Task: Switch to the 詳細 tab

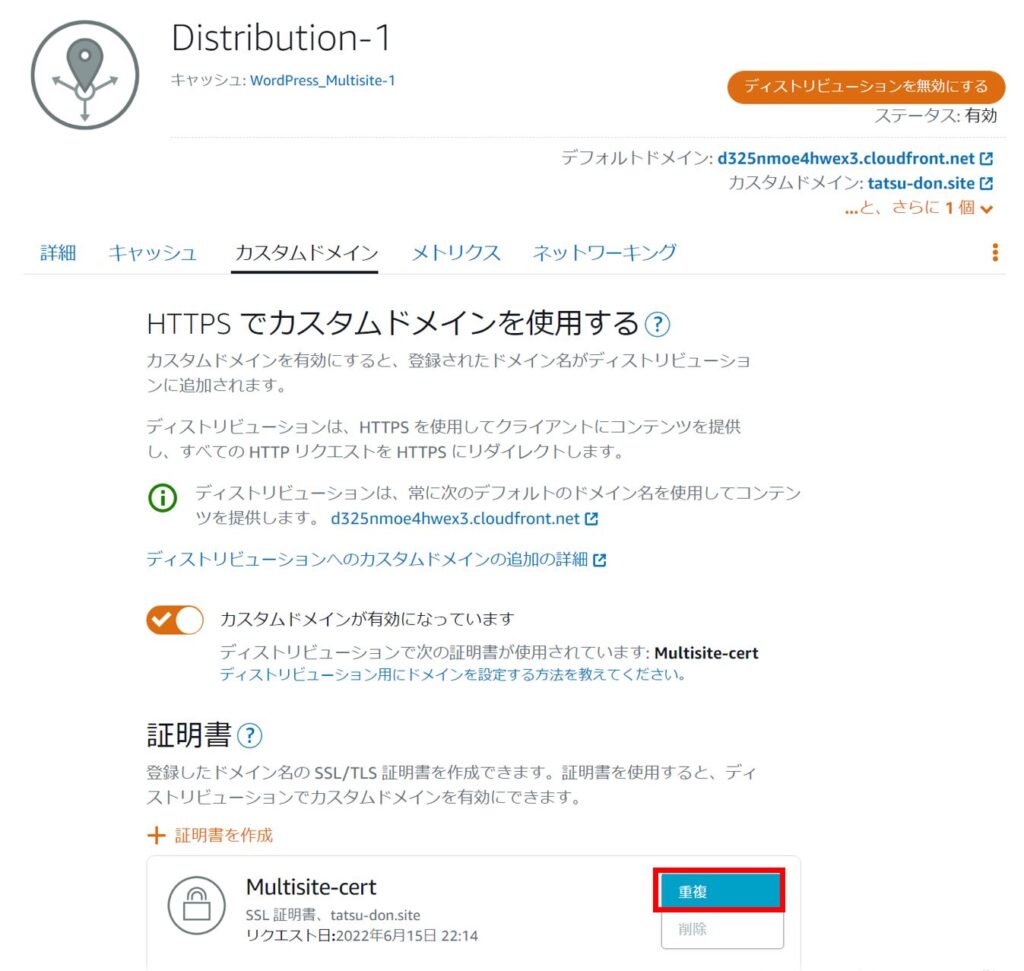Action: [58, 253]
